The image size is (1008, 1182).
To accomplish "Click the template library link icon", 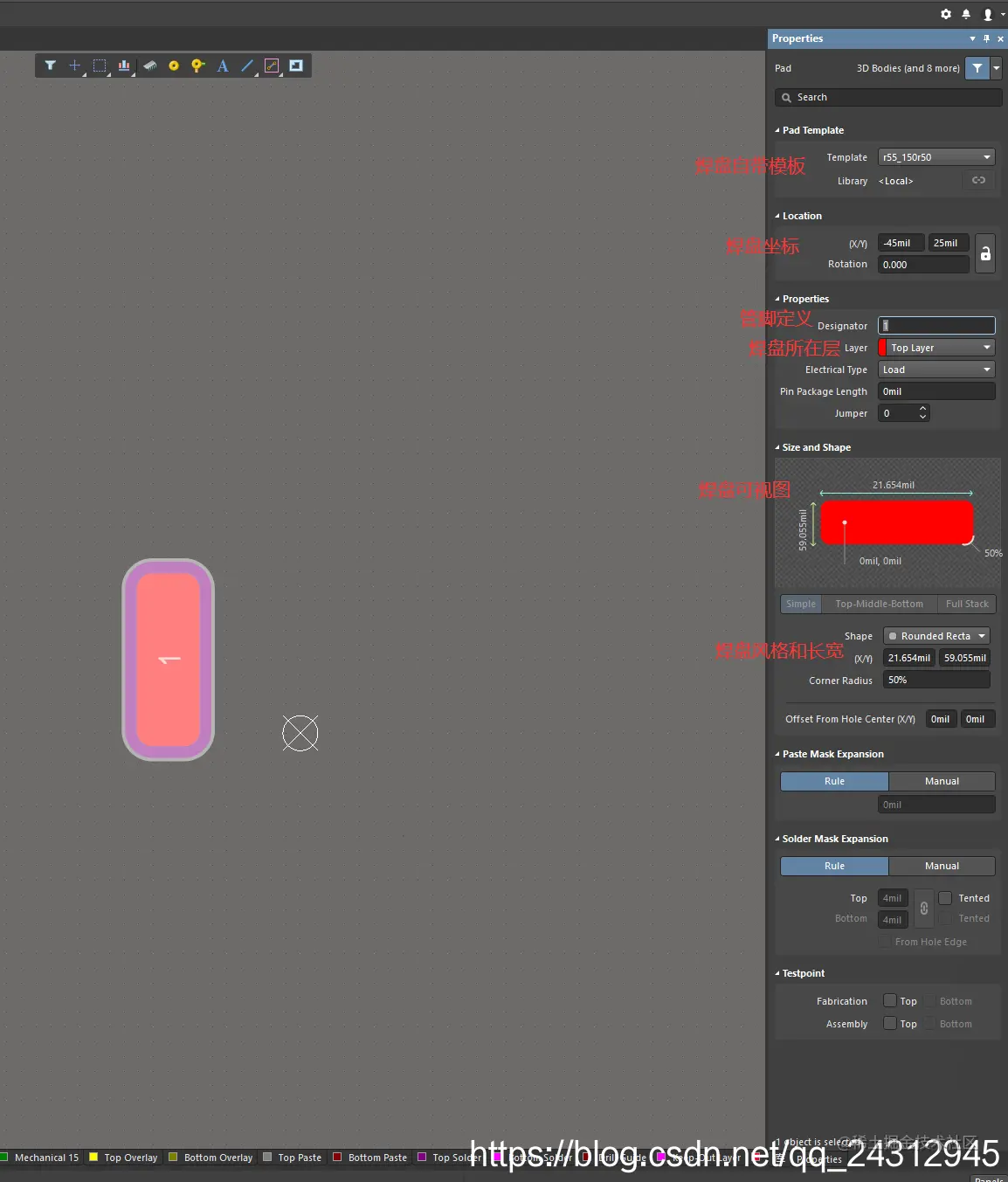I will click(x=978, y=181).
